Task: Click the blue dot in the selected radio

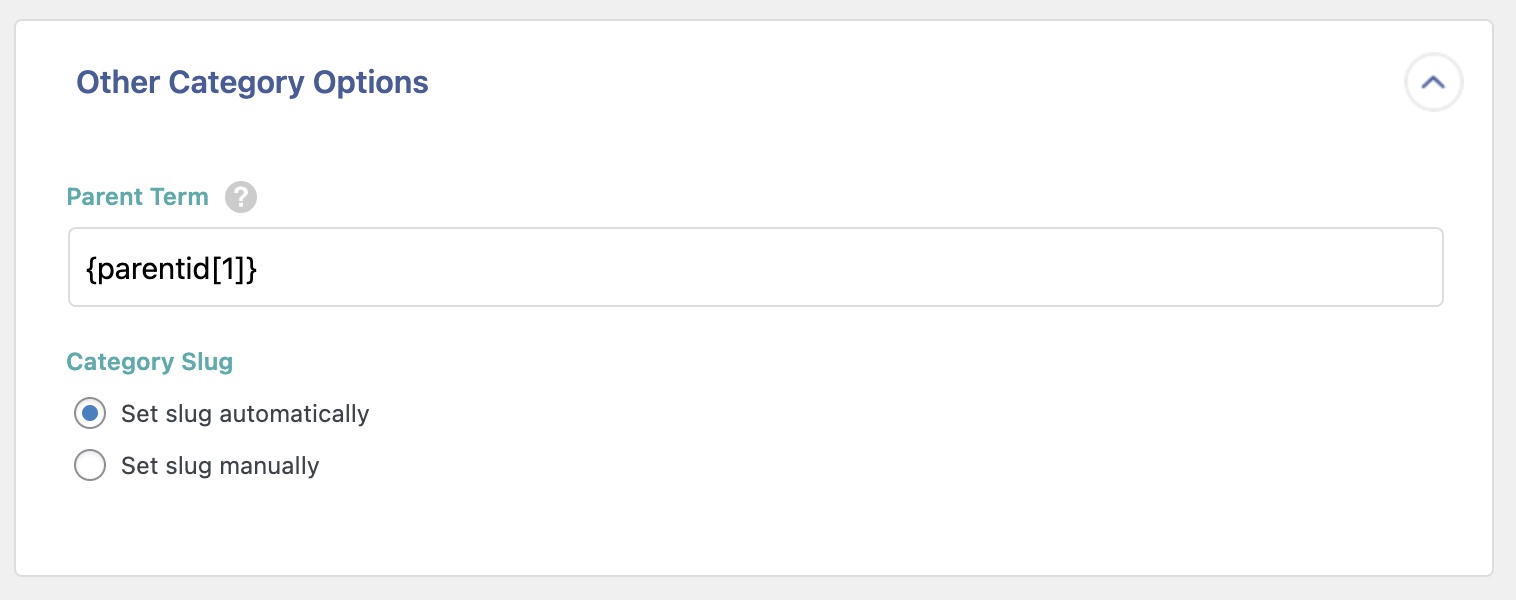Action: pos(90,413)
